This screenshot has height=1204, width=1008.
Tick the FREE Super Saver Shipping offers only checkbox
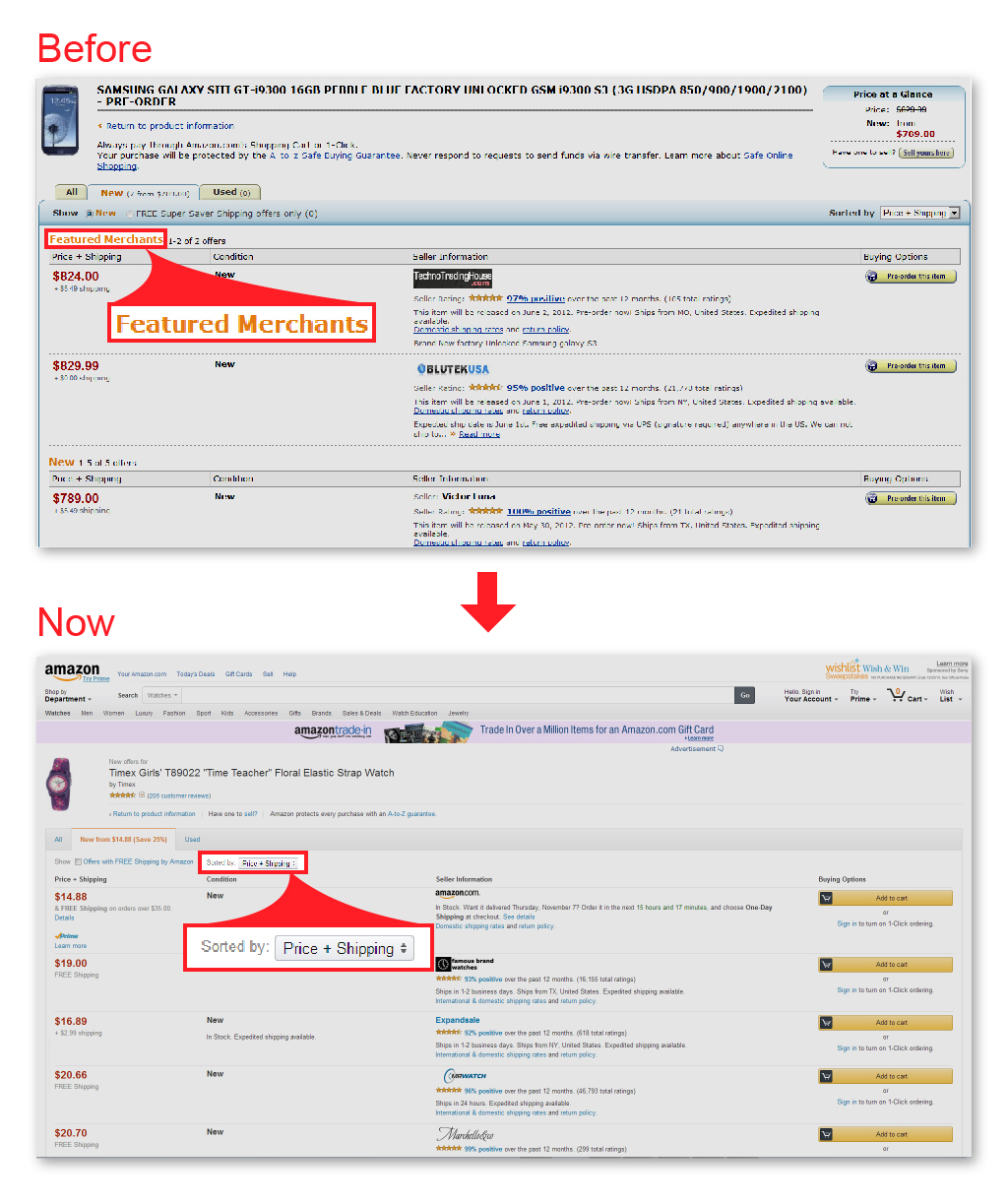click(130, 214)
